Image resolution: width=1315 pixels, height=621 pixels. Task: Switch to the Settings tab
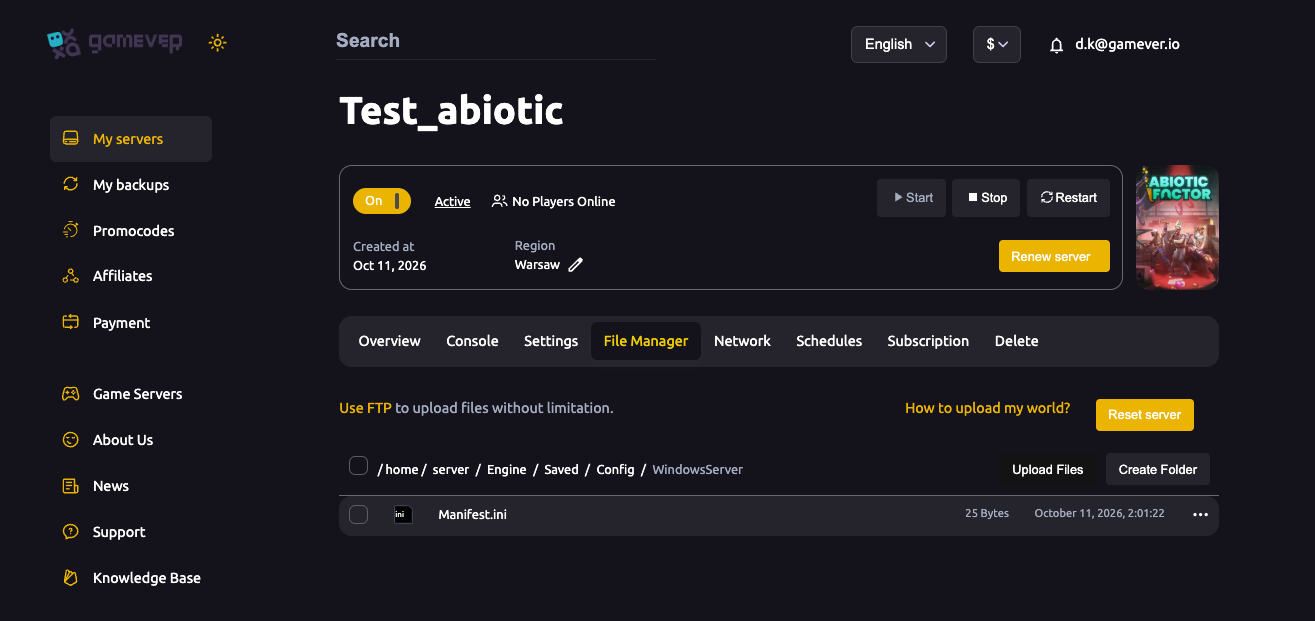coord(551,341)
